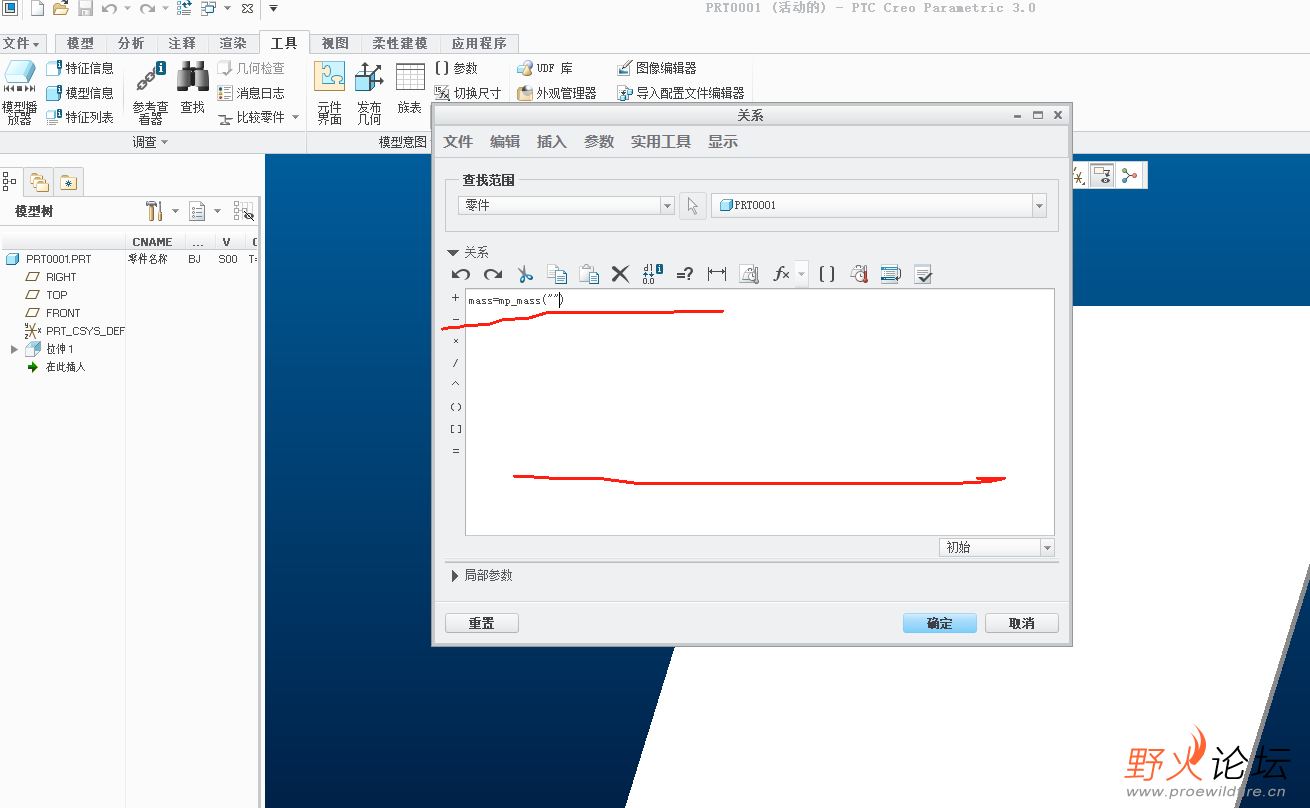Click the 取消 button
Screen dimensions: 1310x808
tap(1021, 623)
